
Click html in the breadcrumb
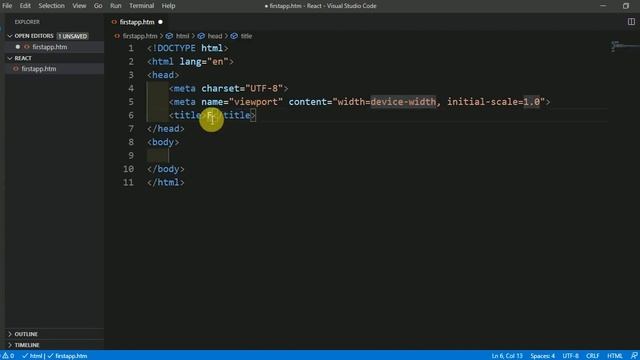pyautogui.click(x=182, y=36)
